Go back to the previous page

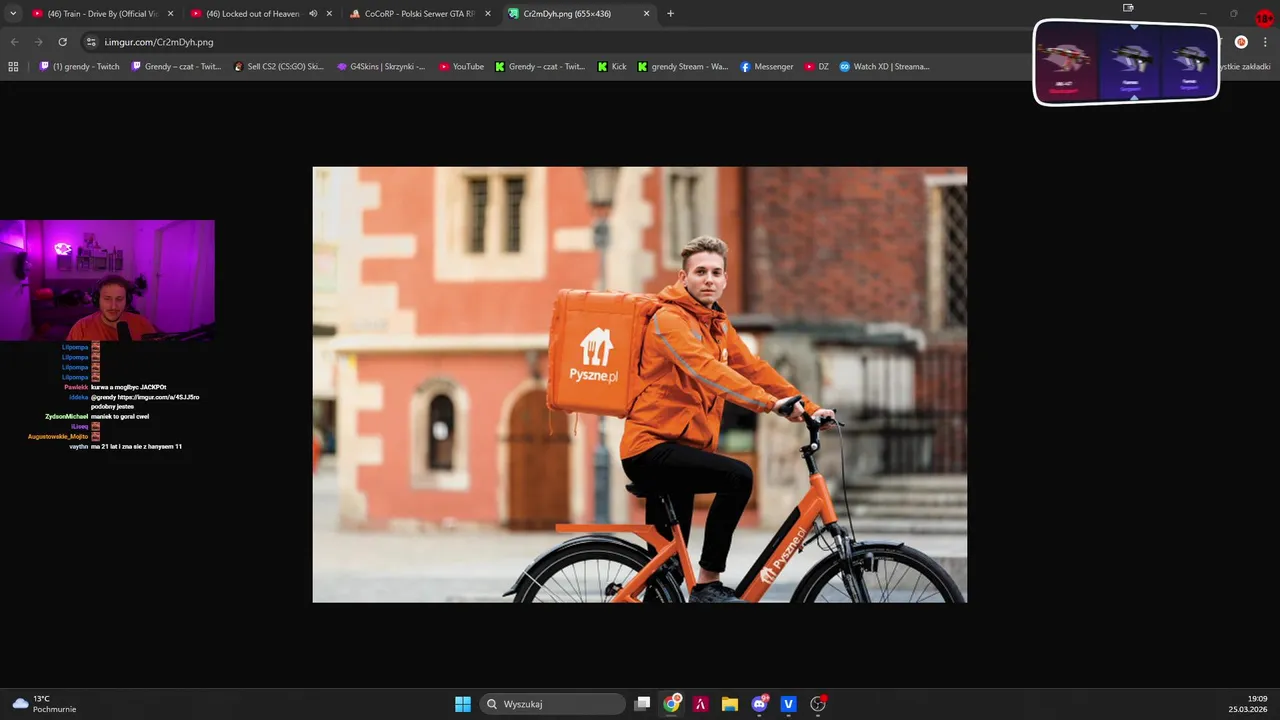point(14,42)
